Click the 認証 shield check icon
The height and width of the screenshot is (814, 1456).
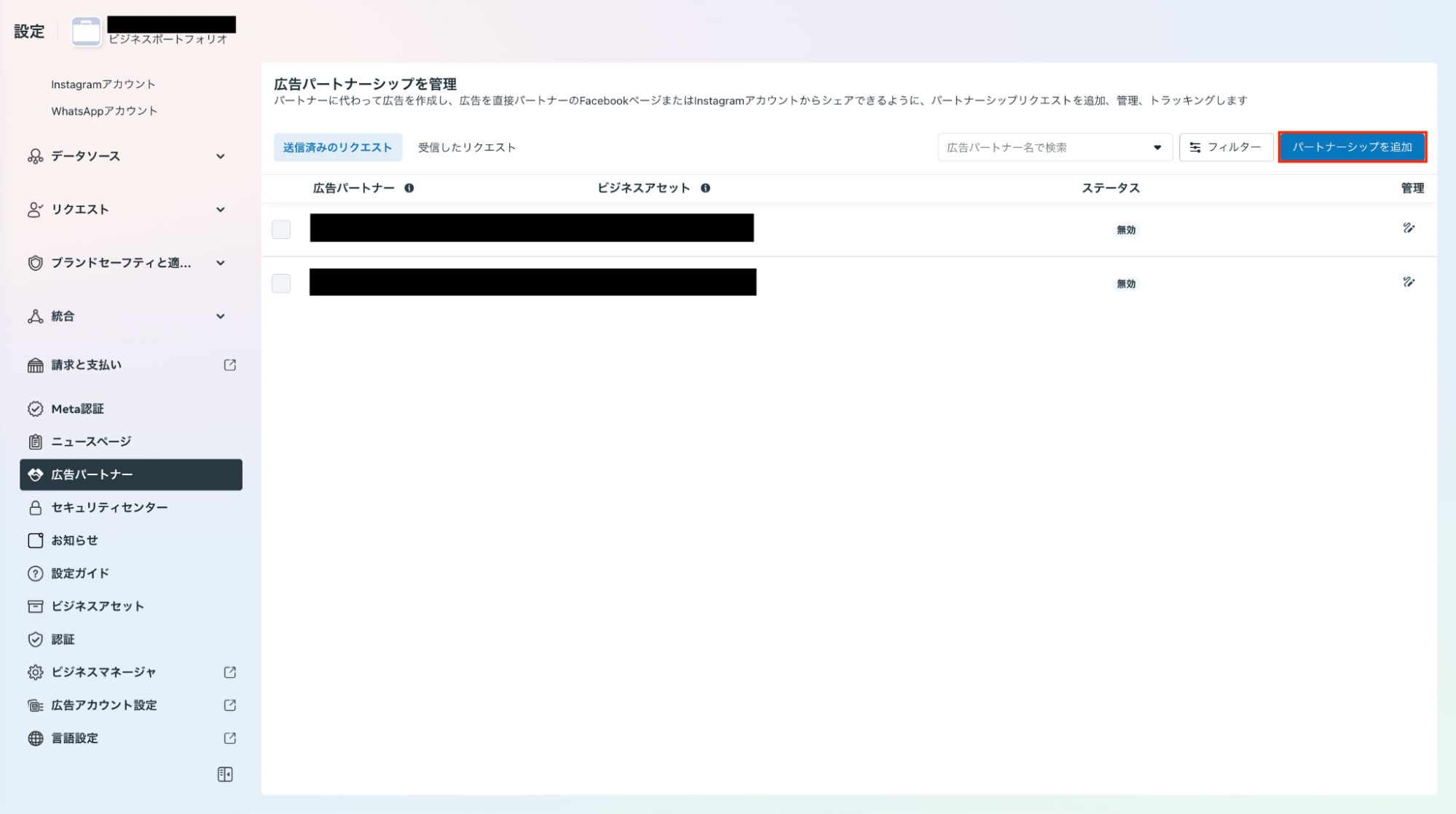pos(35,640)
